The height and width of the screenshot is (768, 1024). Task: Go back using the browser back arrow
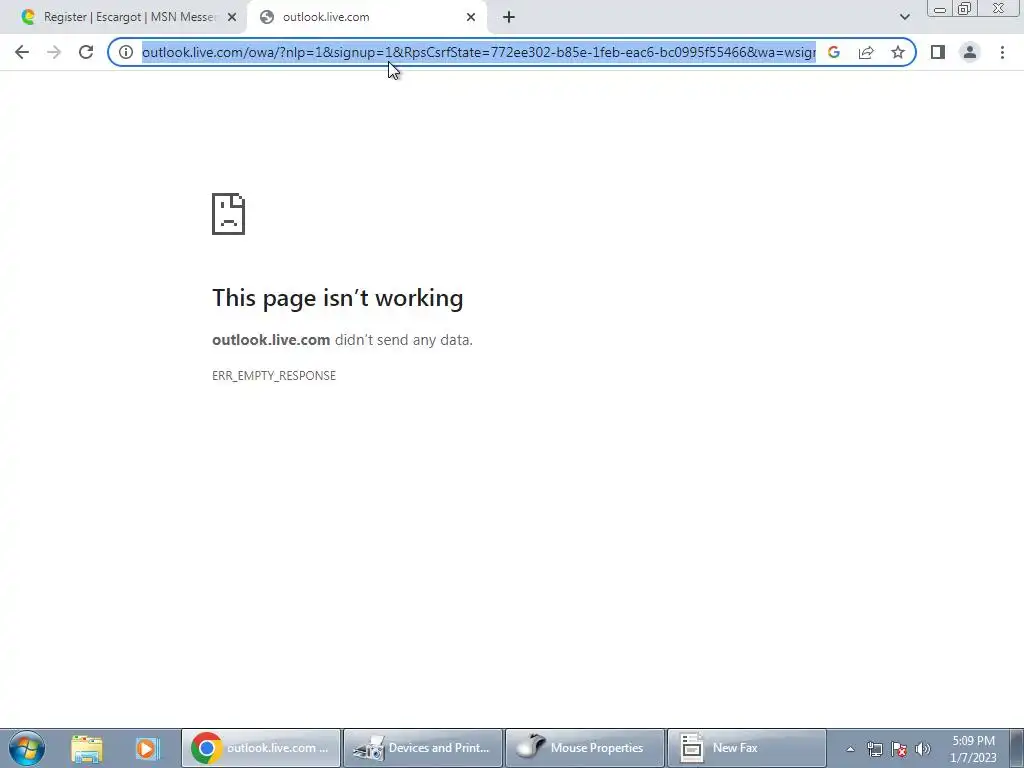(x=22, y=52)
